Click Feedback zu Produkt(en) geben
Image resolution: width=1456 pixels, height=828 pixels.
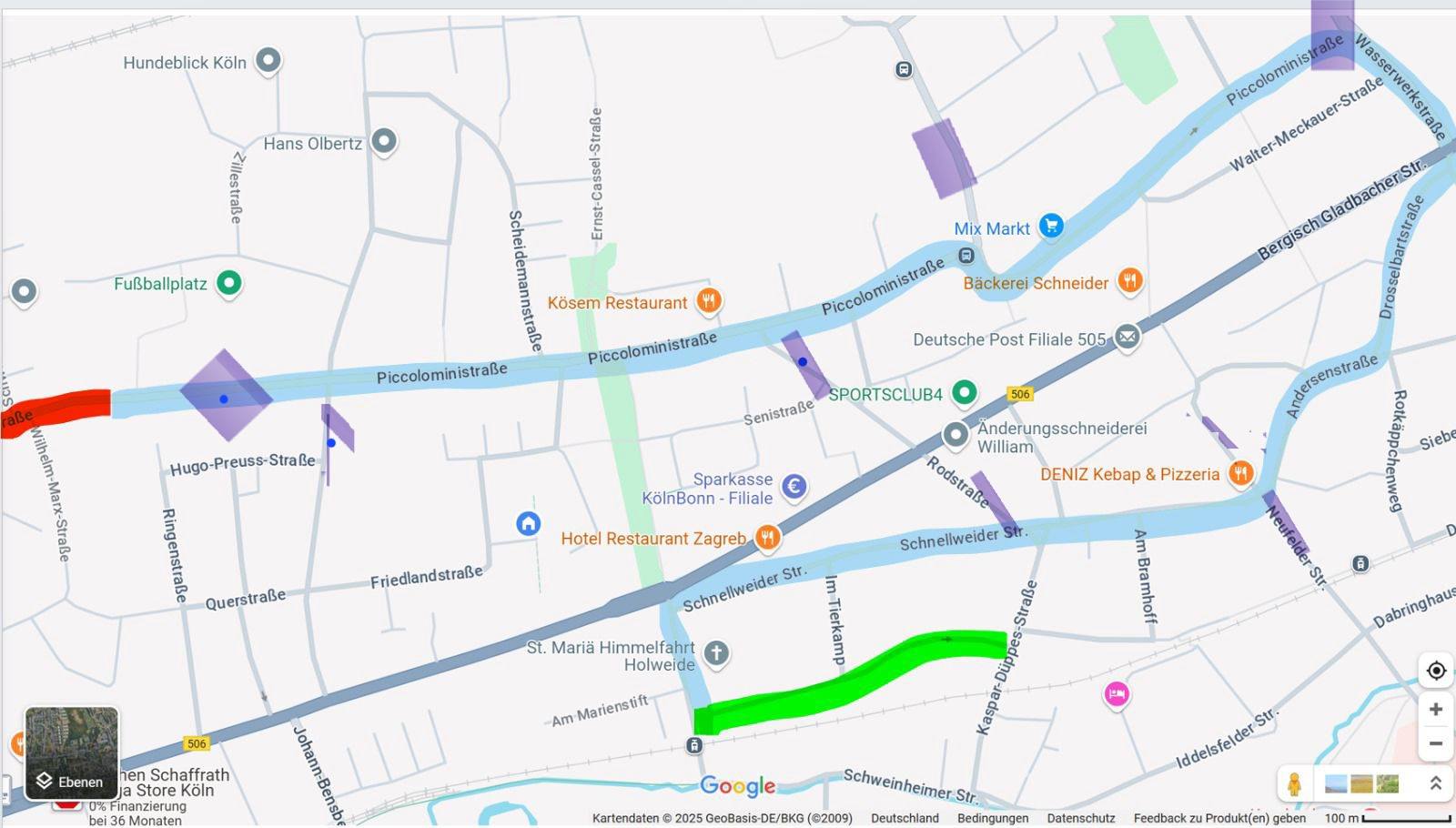tap(1219, 818)
